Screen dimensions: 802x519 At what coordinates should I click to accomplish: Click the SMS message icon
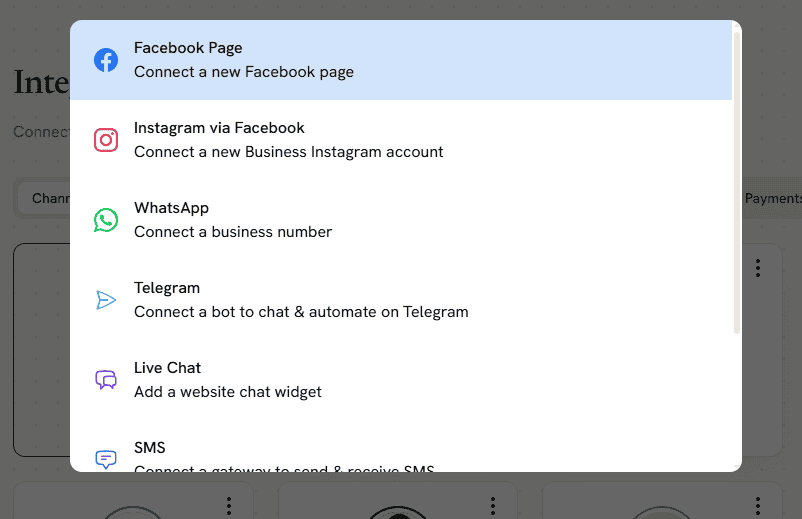pyautogui.click(x=106, y=459)
